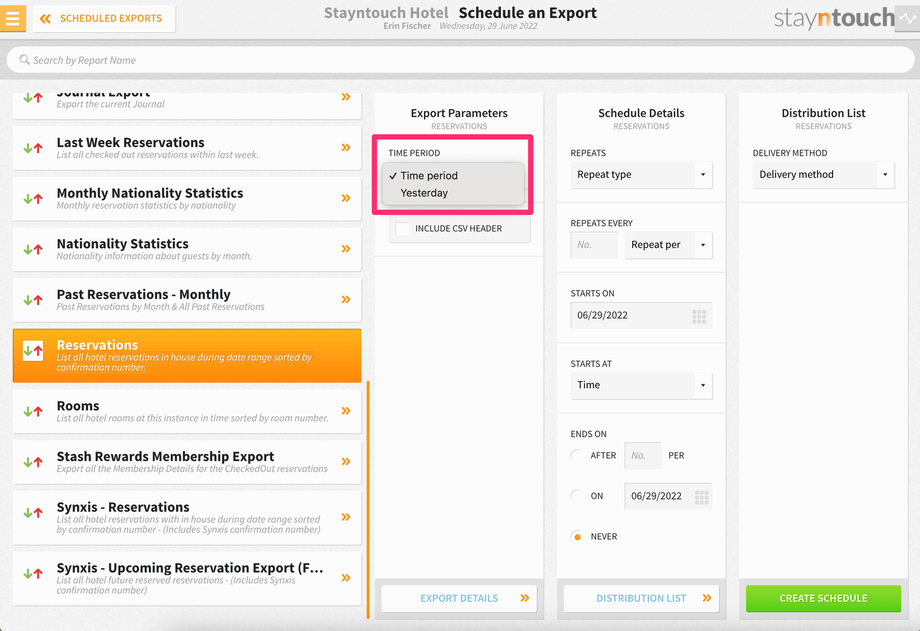Viewport: 920px width, 631px height.
Task: Open the Last Week Reservations export
Action: tap(187, 148)
